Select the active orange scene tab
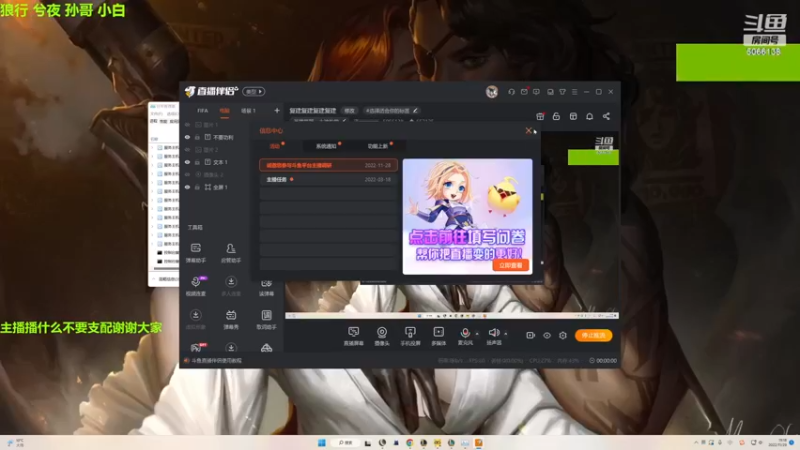800x450 pixels. (x=224, y=111)
